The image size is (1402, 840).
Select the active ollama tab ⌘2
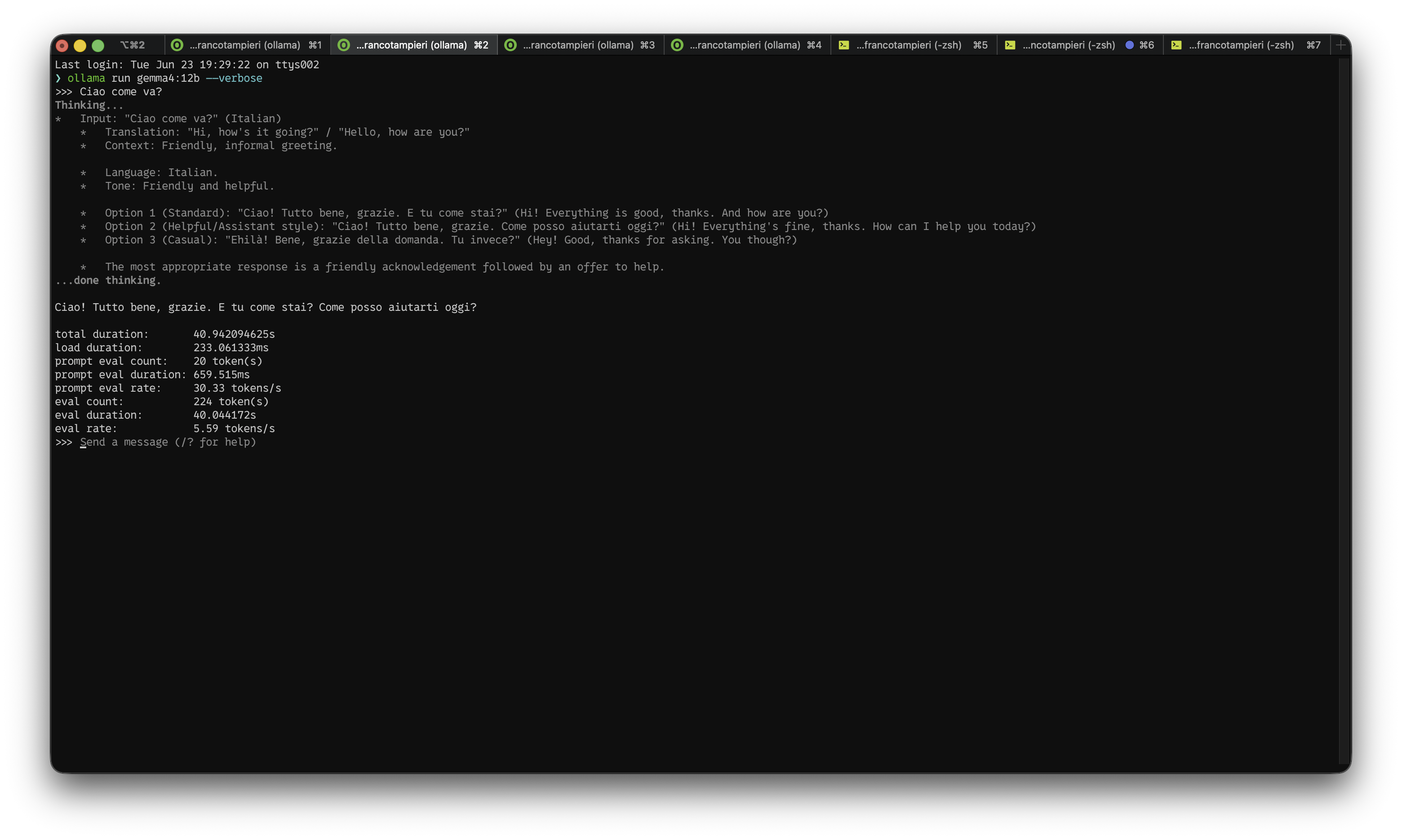coord(414,45)
